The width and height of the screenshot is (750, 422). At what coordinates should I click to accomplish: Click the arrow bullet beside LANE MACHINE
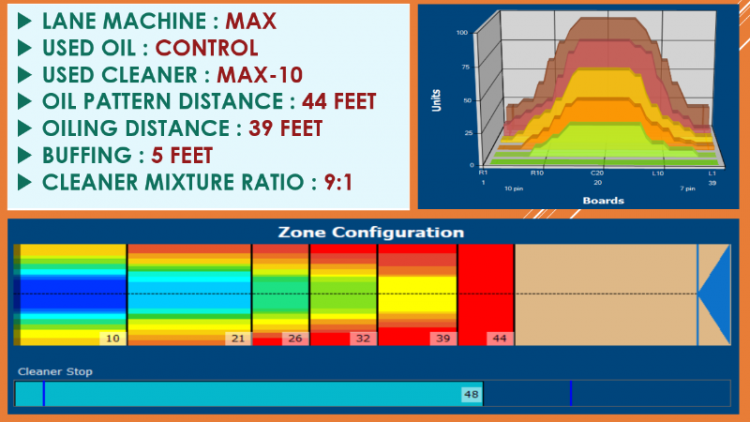coord(24,20)
